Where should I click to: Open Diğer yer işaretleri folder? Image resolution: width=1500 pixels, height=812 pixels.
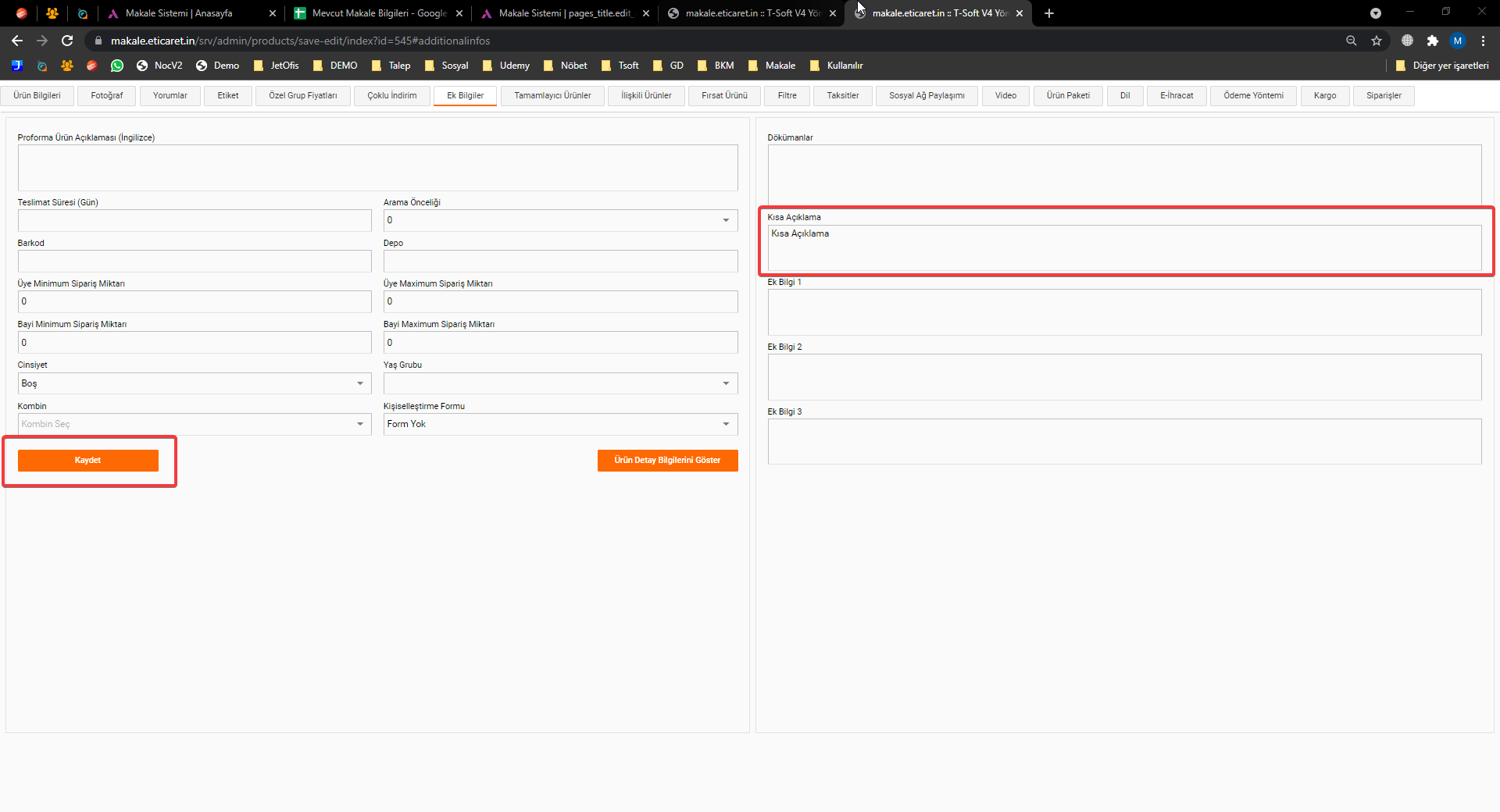[x=1442, y=66]
